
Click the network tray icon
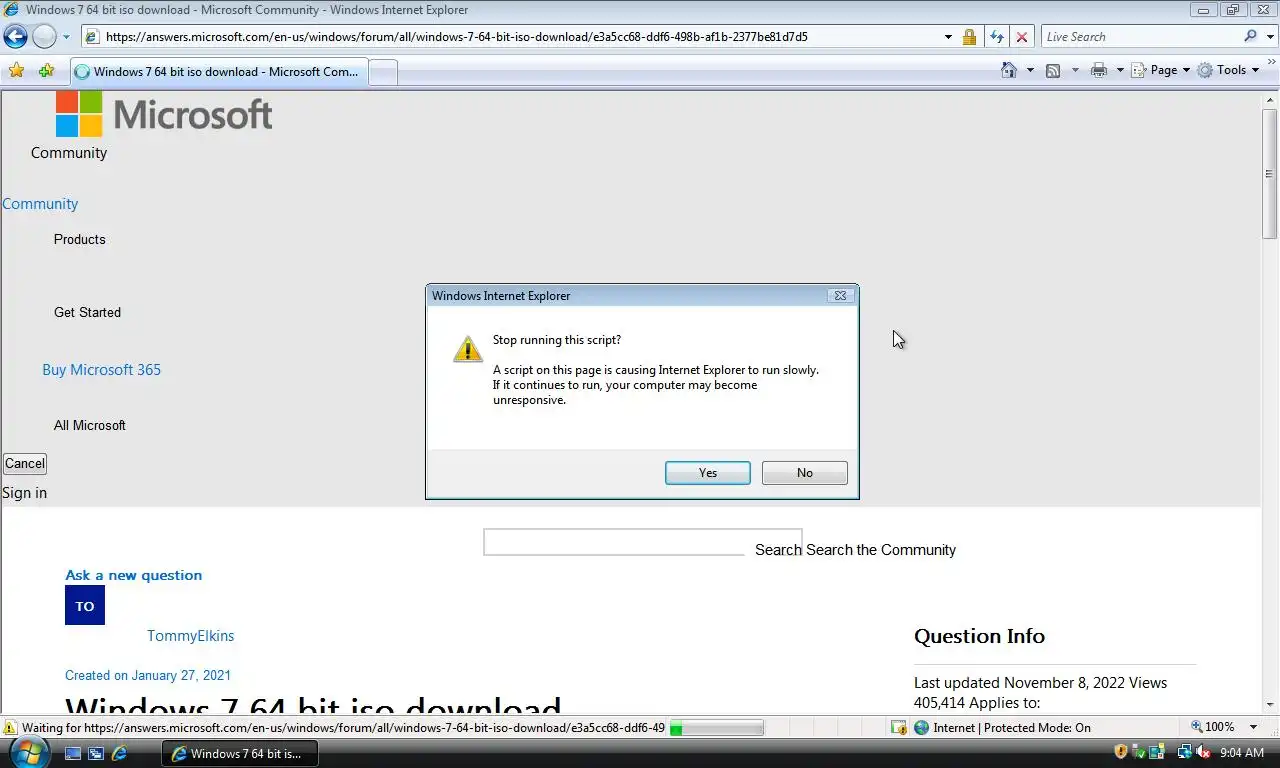[1185, 752]
